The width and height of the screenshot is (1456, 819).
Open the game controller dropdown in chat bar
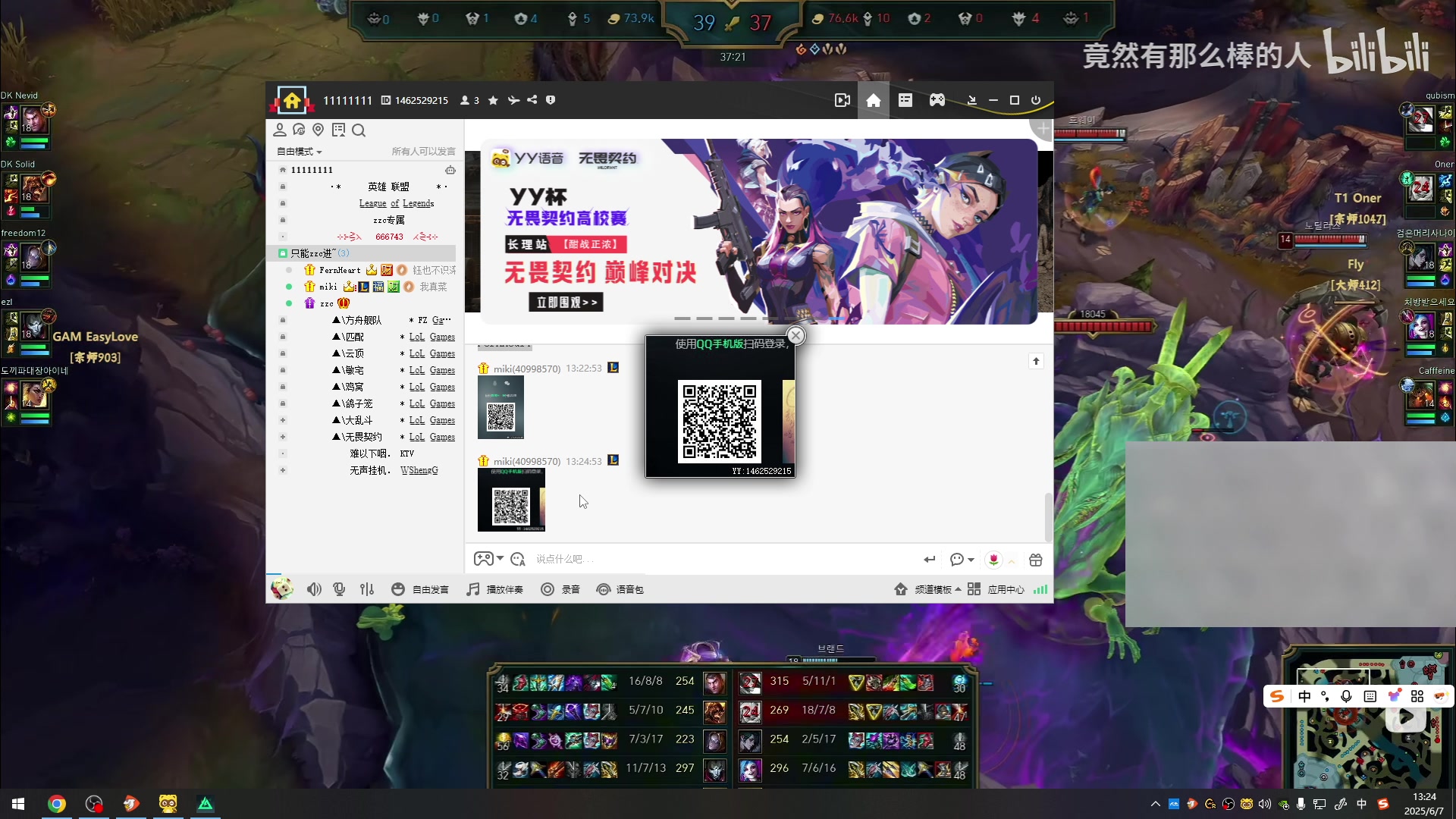coord(488,559)
